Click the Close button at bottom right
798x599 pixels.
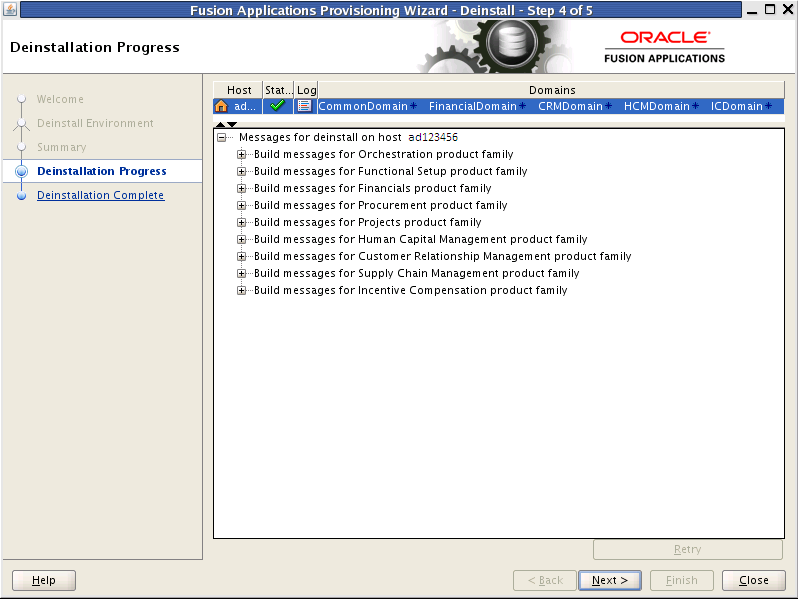tap(754, 580)
